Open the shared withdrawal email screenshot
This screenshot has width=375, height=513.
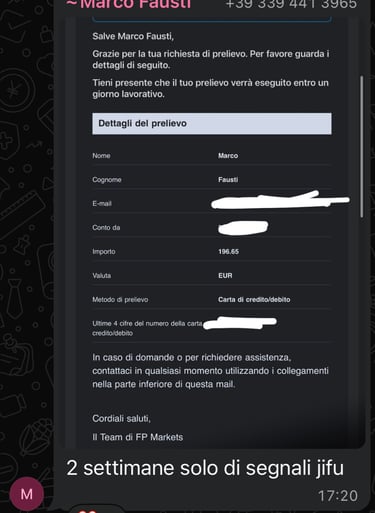[213, 232]
